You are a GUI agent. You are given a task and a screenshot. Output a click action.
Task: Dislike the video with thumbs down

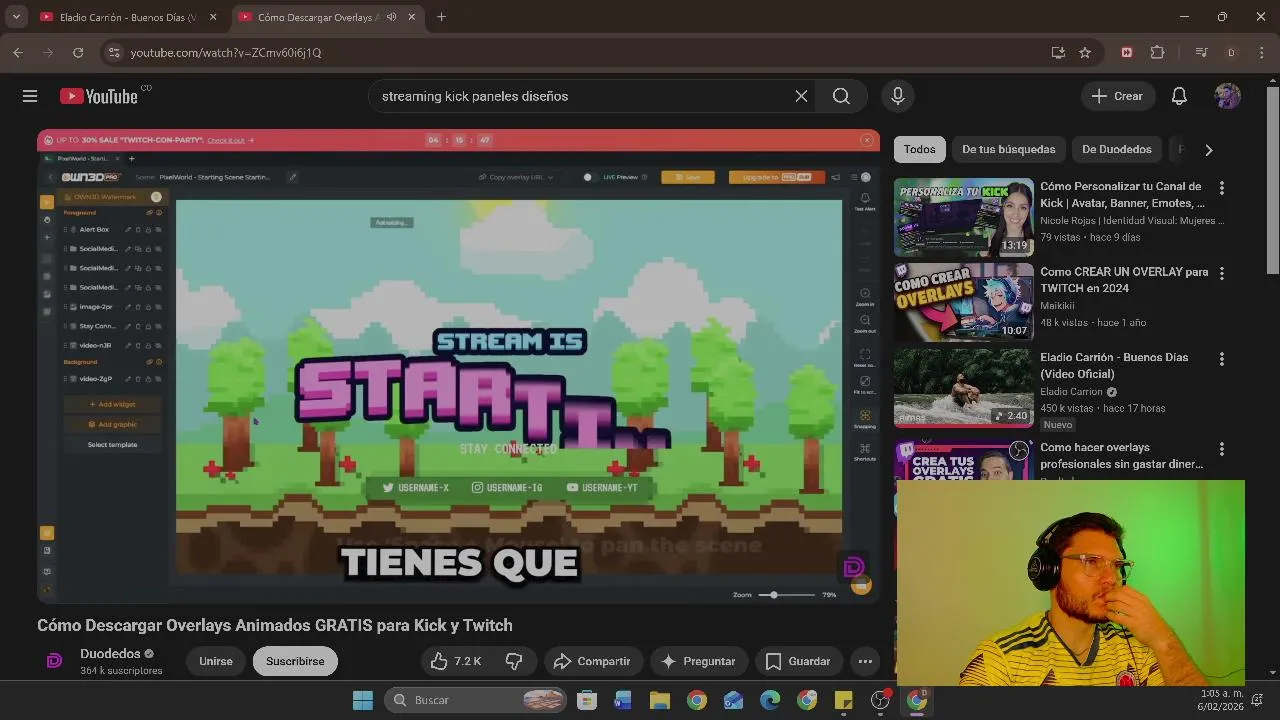coord(514,661)
